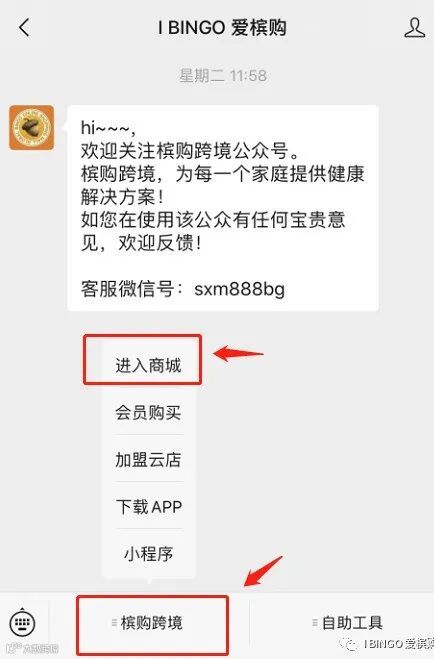
Task: Open the account profile person icon
Action: click(414, 28)
